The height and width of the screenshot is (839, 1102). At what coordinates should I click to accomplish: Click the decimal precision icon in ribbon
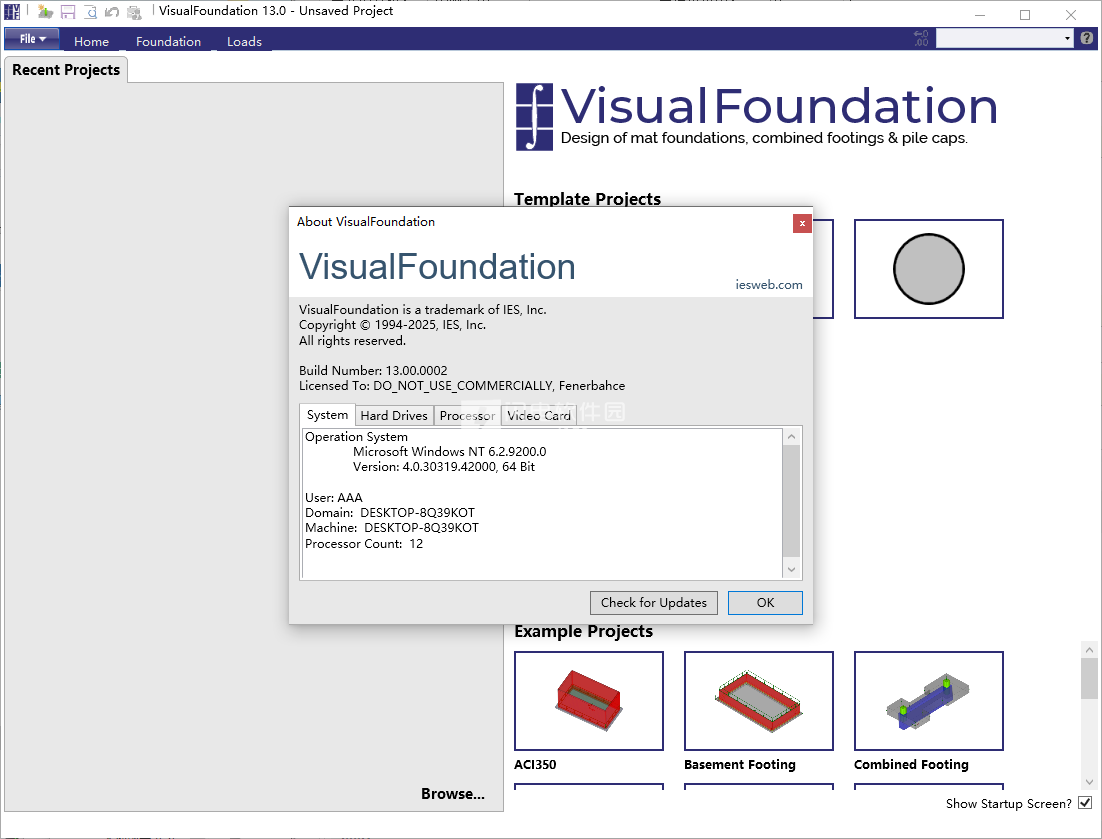pyautogui.click(x=921, y=38)
